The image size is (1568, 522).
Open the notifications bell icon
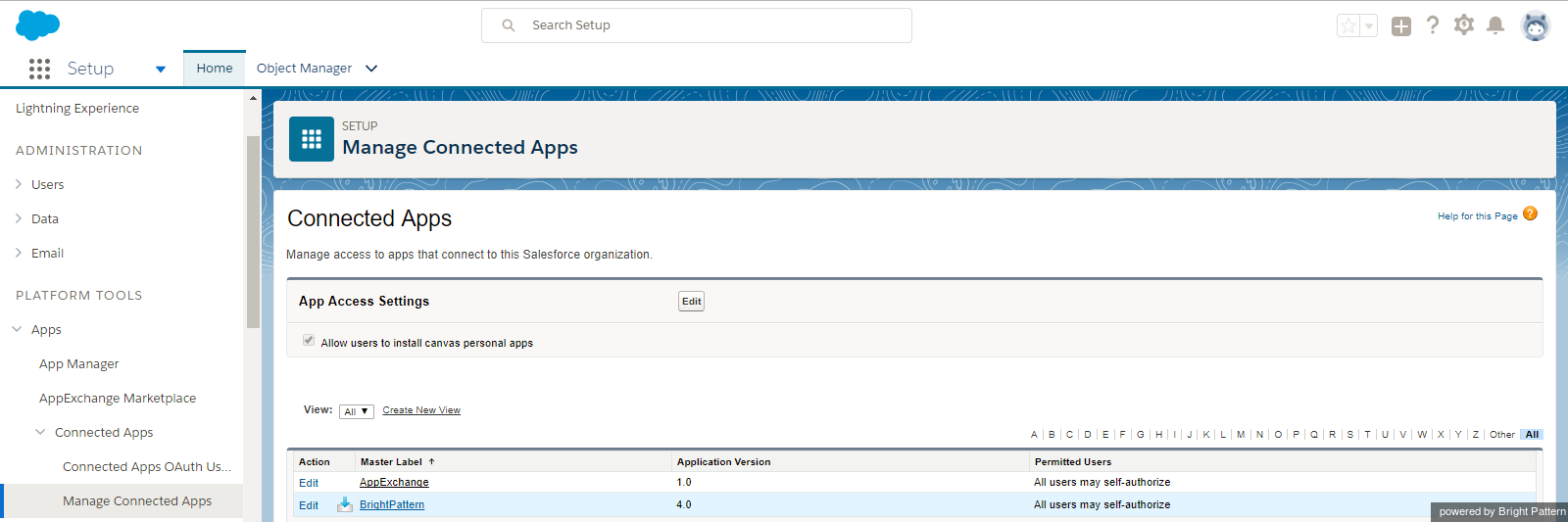pos(1495,25)
